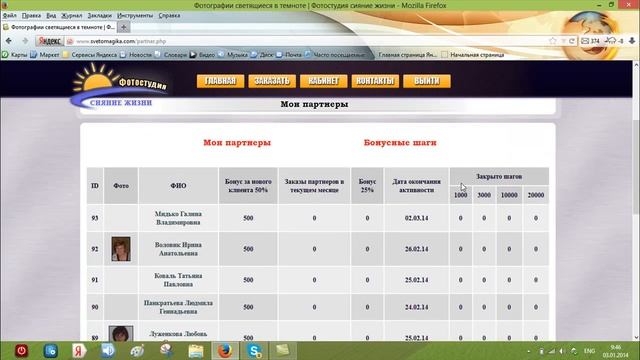Reload the page with the refresh icon
640x360 pixels.
(572, 41)
